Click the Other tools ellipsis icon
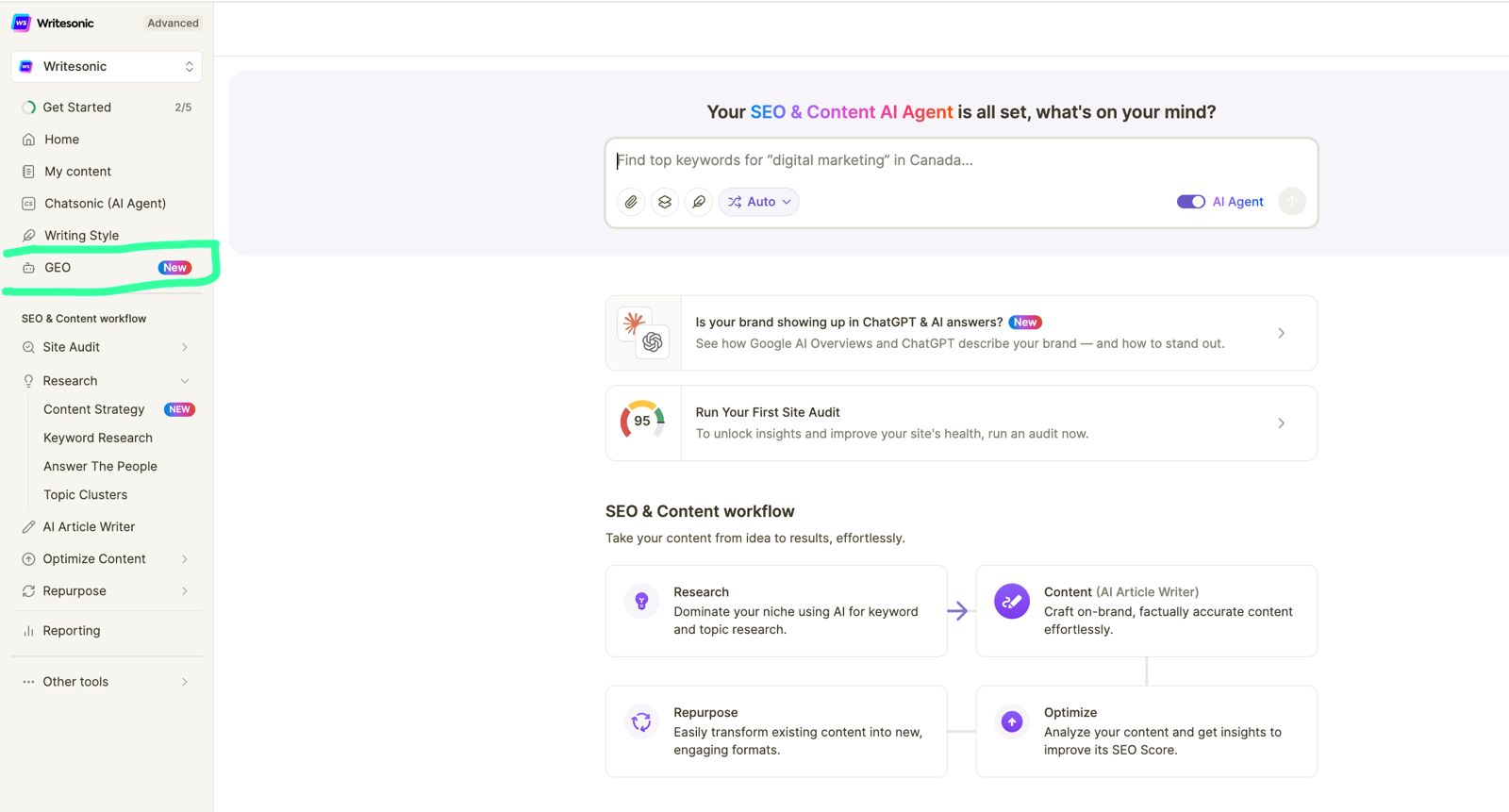Viewport: 1509px width, 812px height. click(28, 682)
